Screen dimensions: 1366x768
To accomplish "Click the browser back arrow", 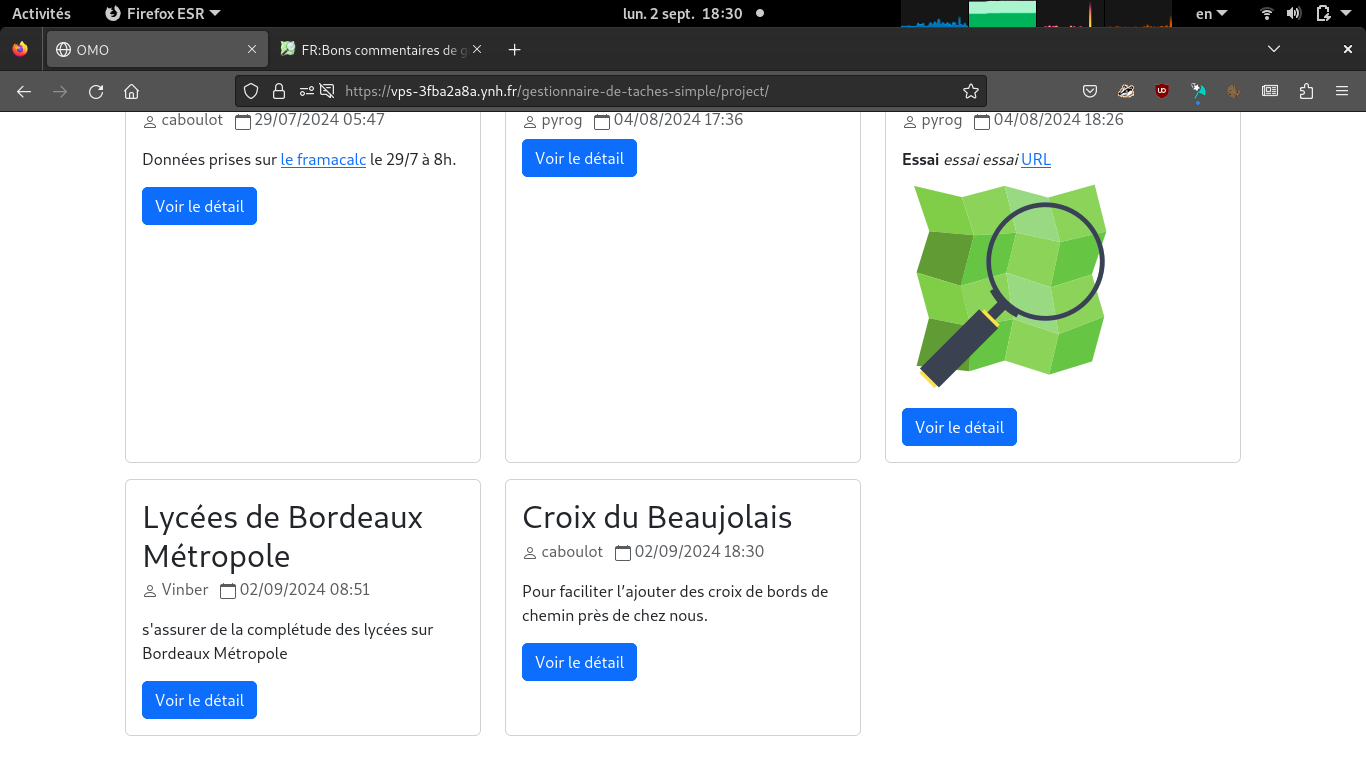I will pos(24,91).
